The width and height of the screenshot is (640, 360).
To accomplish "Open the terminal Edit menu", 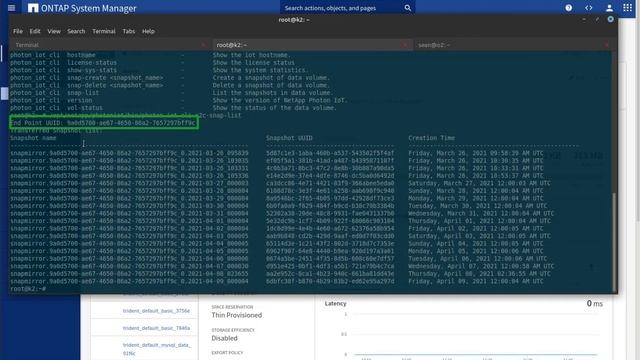I will 35,31.
